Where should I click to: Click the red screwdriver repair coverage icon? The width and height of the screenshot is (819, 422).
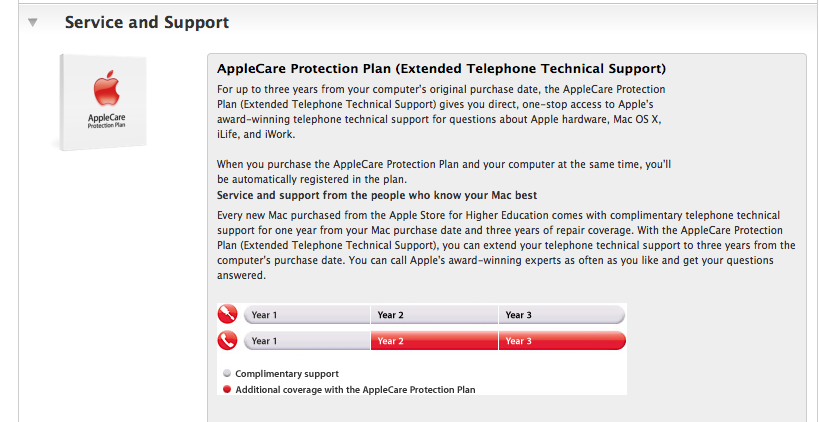click(227, 314)
